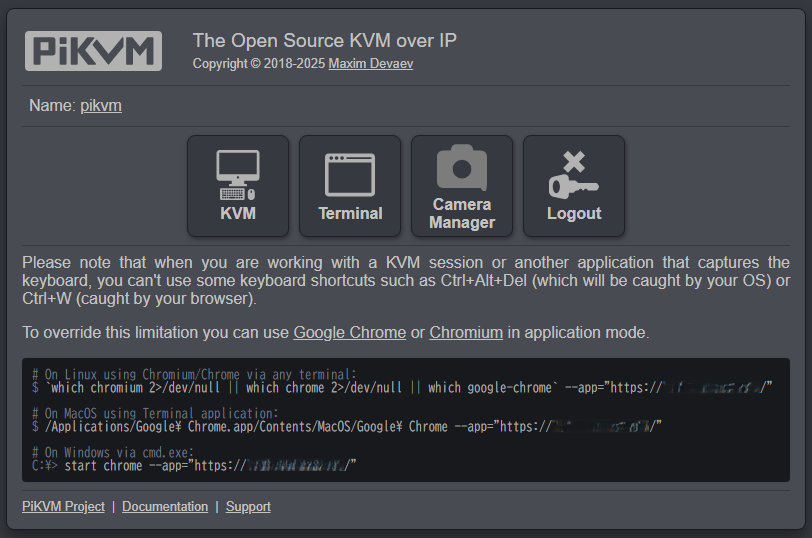Open the Camera Manager camera icon
812x538 pixels.
462,167
